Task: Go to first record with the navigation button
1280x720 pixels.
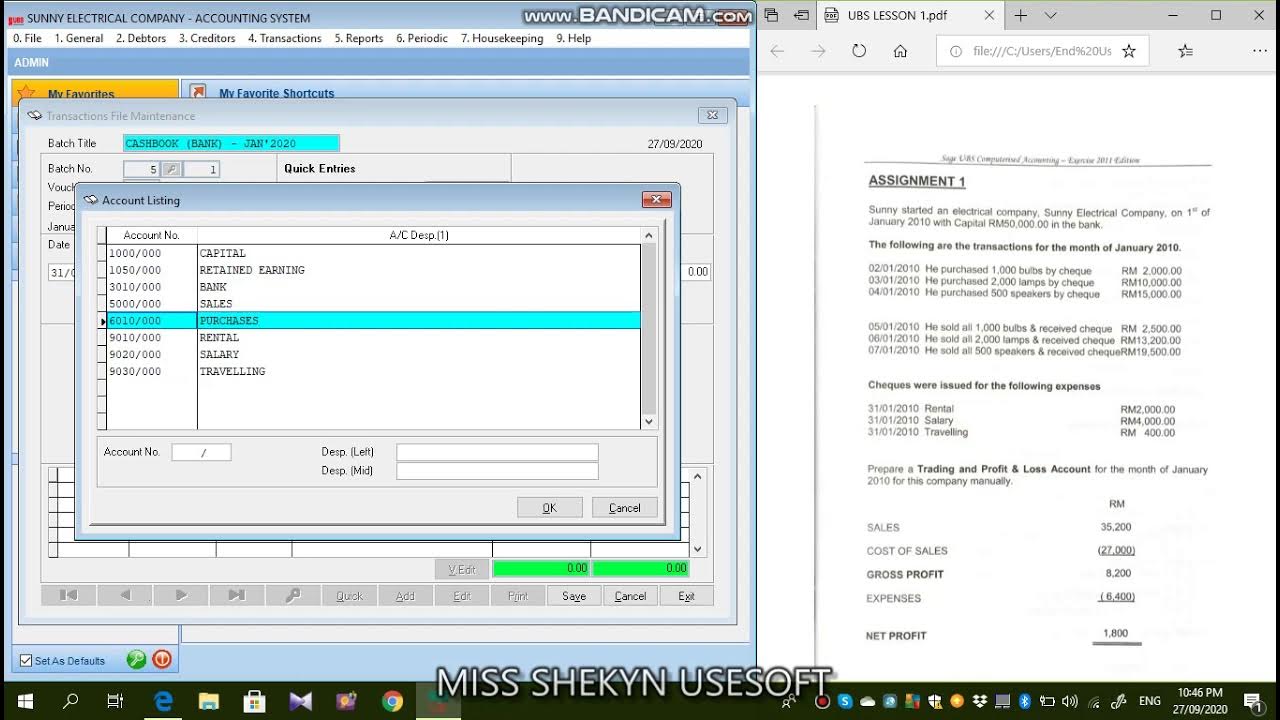Action: tap(69, 595)
